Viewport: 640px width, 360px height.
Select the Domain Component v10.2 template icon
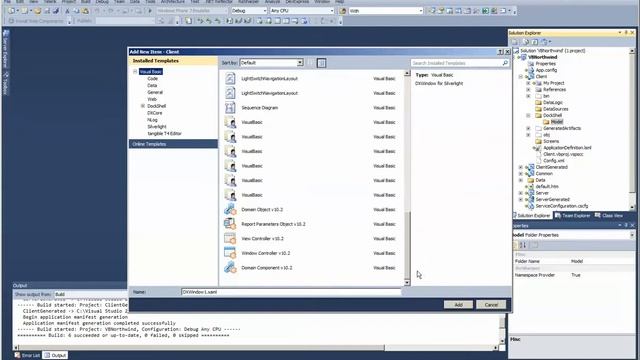click(x=230, y=268)
